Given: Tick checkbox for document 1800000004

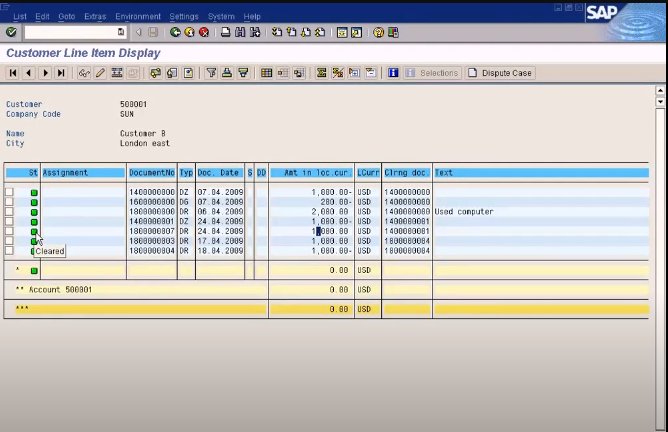Looking at the screenshot, I should click(x=9, y=251).
